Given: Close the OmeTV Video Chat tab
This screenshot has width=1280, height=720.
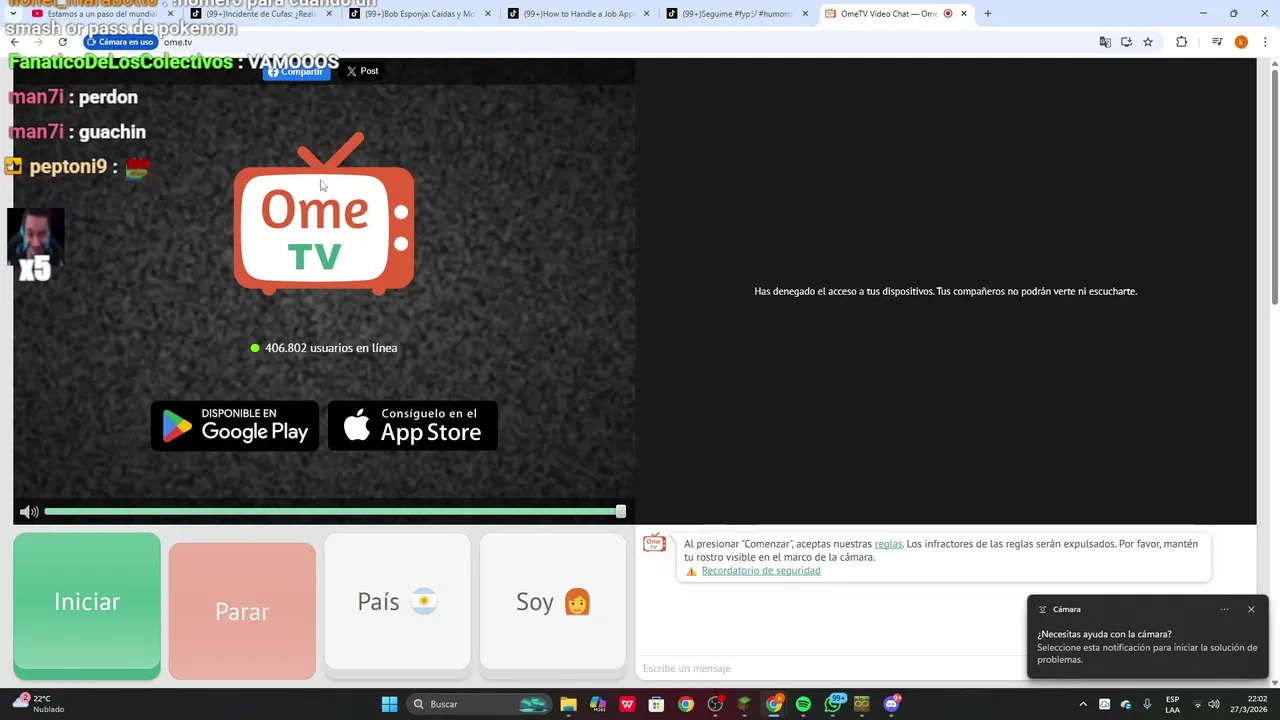Looking at the screenshot, I should 964,14.
